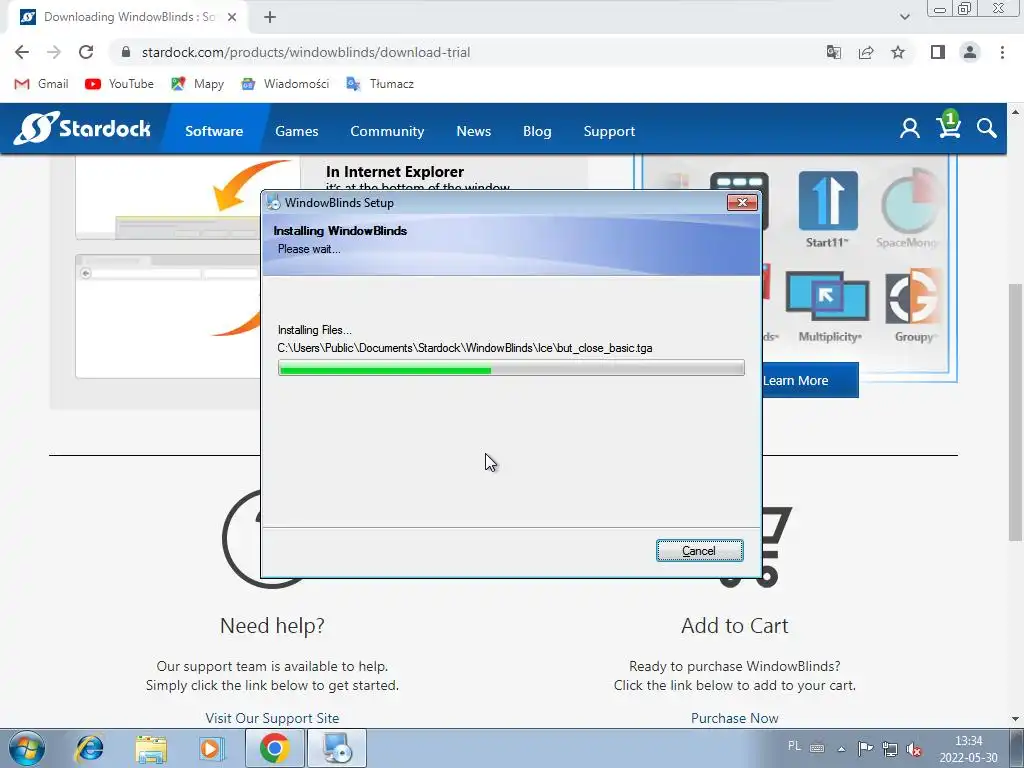Follow the Purchase Now link
Screen dimensions: 1024x768
click(735, 718)
